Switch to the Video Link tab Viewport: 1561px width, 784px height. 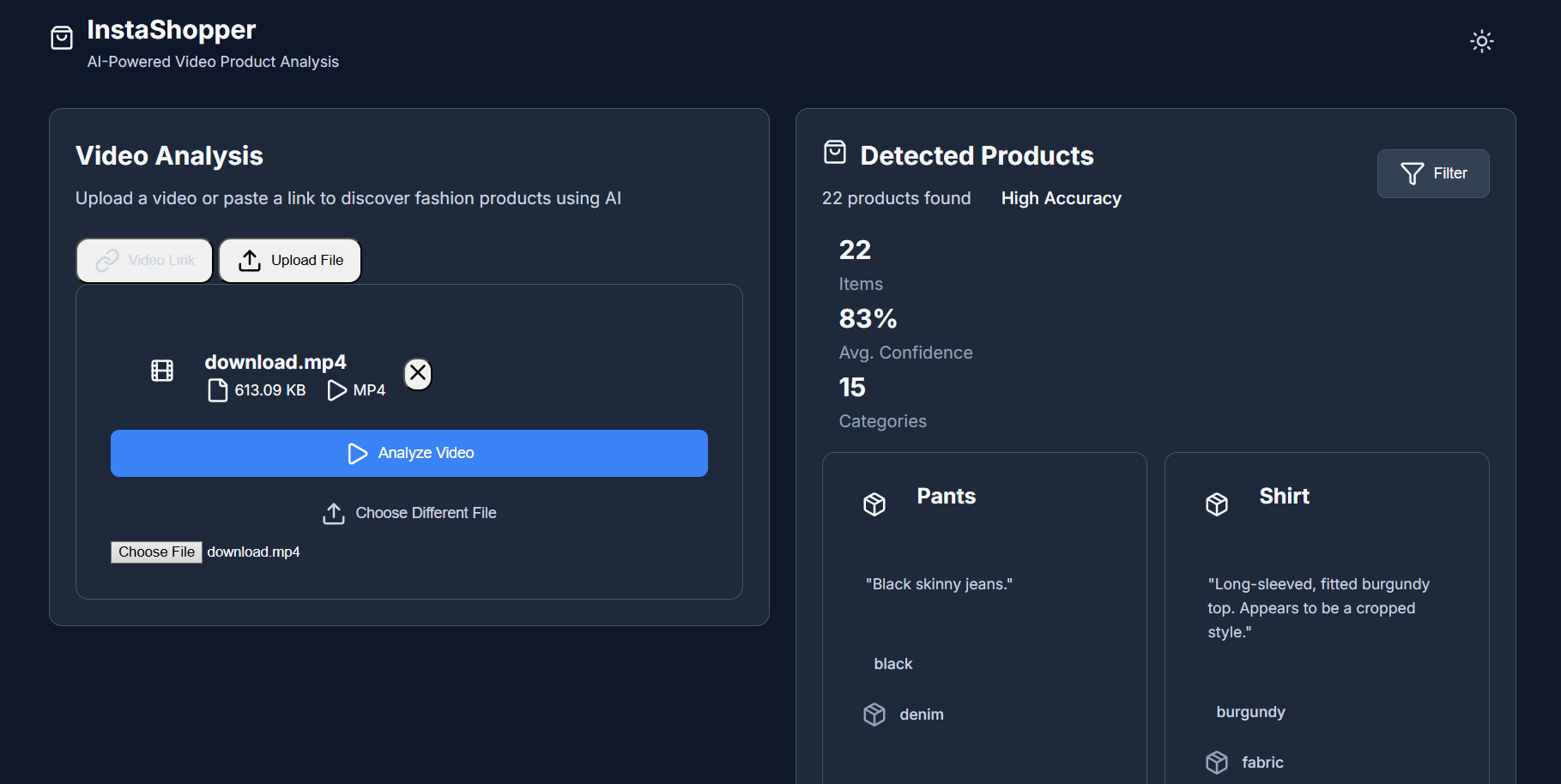144,260
